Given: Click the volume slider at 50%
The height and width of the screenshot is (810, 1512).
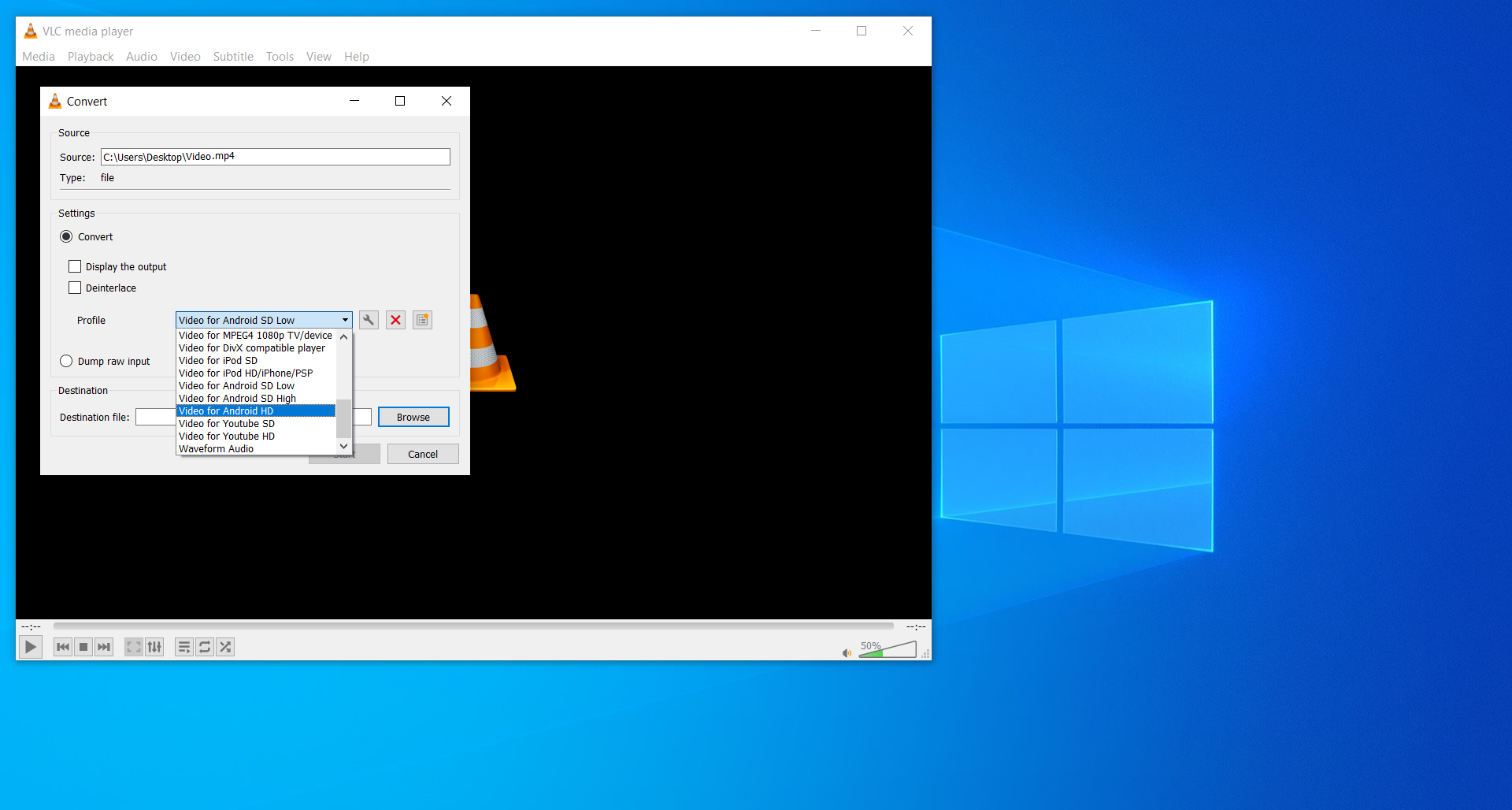Looking at the screenshot, I should [x=888, y=651].
